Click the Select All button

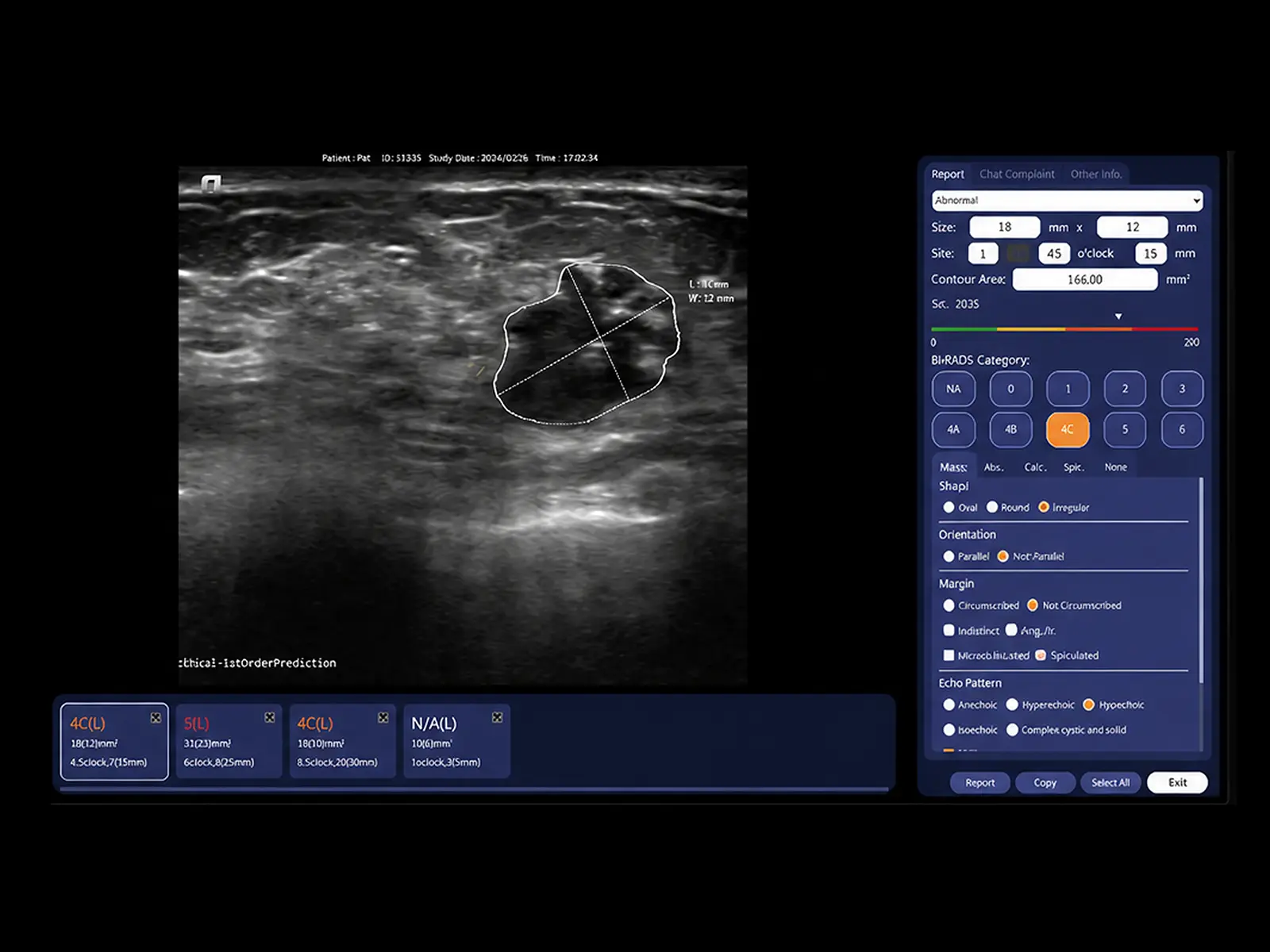[1110, 783]
